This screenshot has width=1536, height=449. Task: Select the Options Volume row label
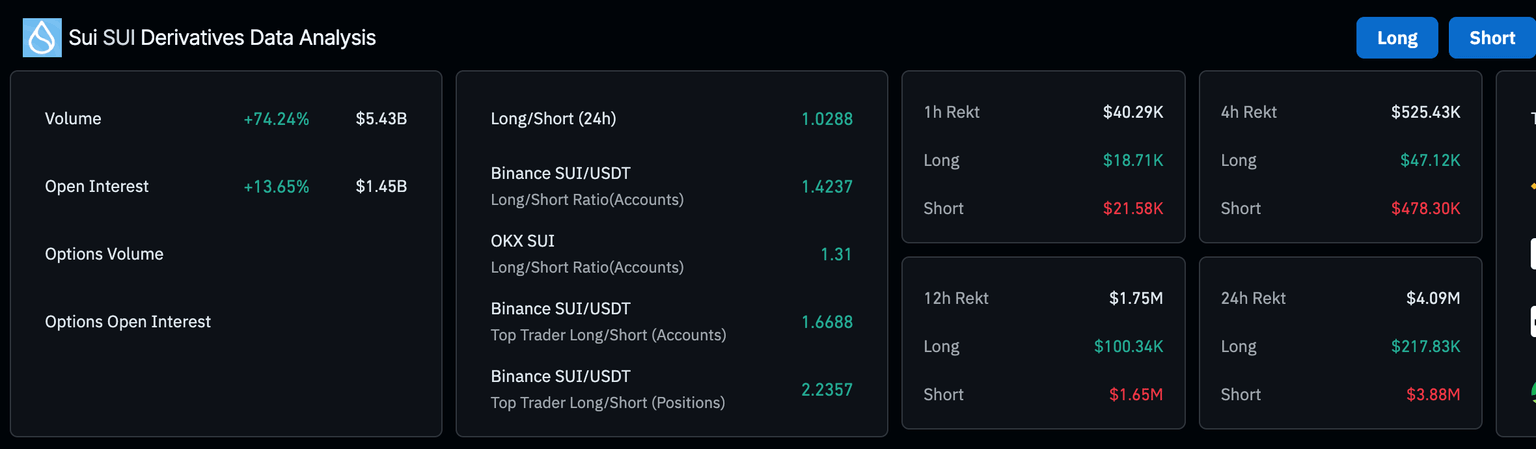pos(104,254)
